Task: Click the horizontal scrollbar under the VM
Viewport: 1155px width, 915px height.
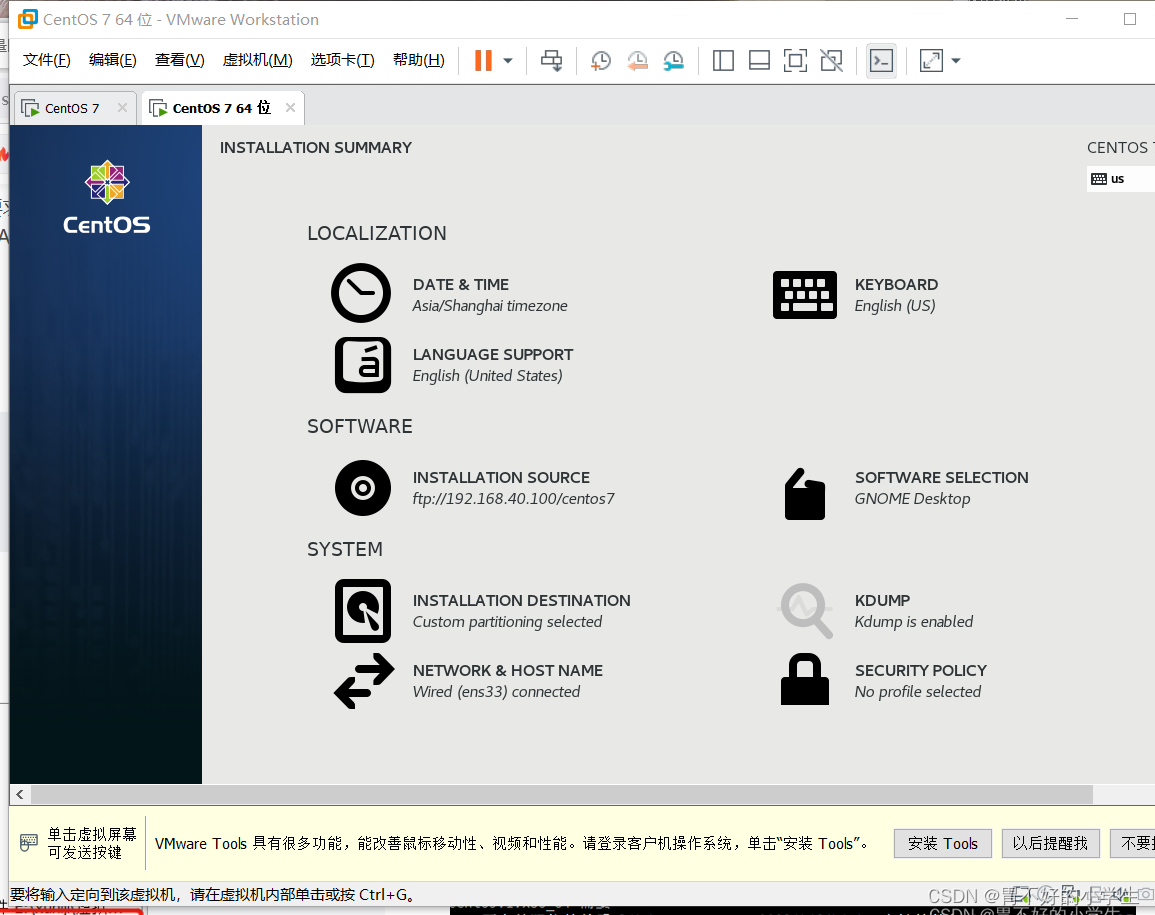Action: pyautogui.click(x=560, y=794)
